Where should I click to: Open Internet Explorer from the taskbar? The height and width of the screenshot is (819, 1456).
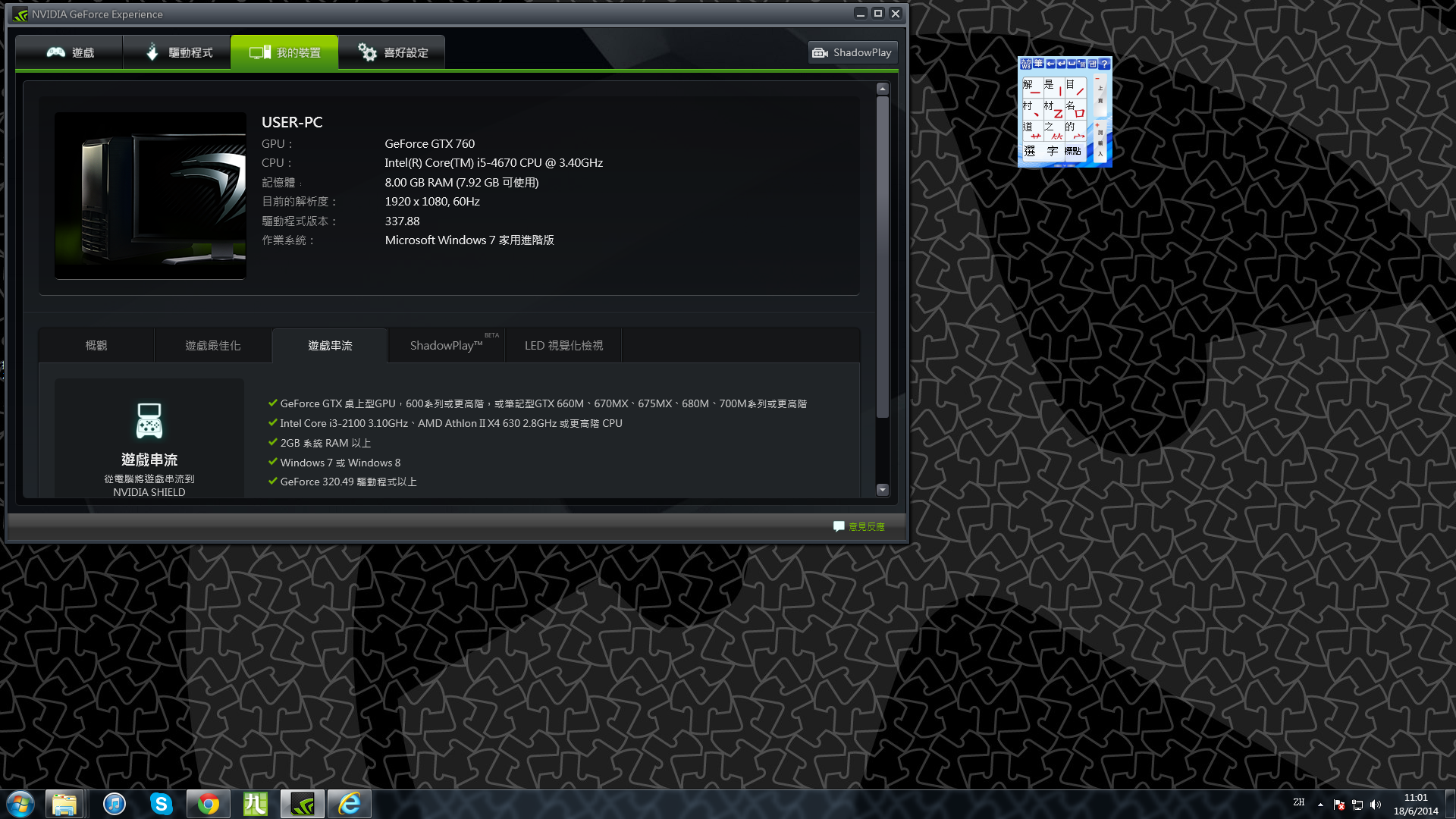(350, 804)
